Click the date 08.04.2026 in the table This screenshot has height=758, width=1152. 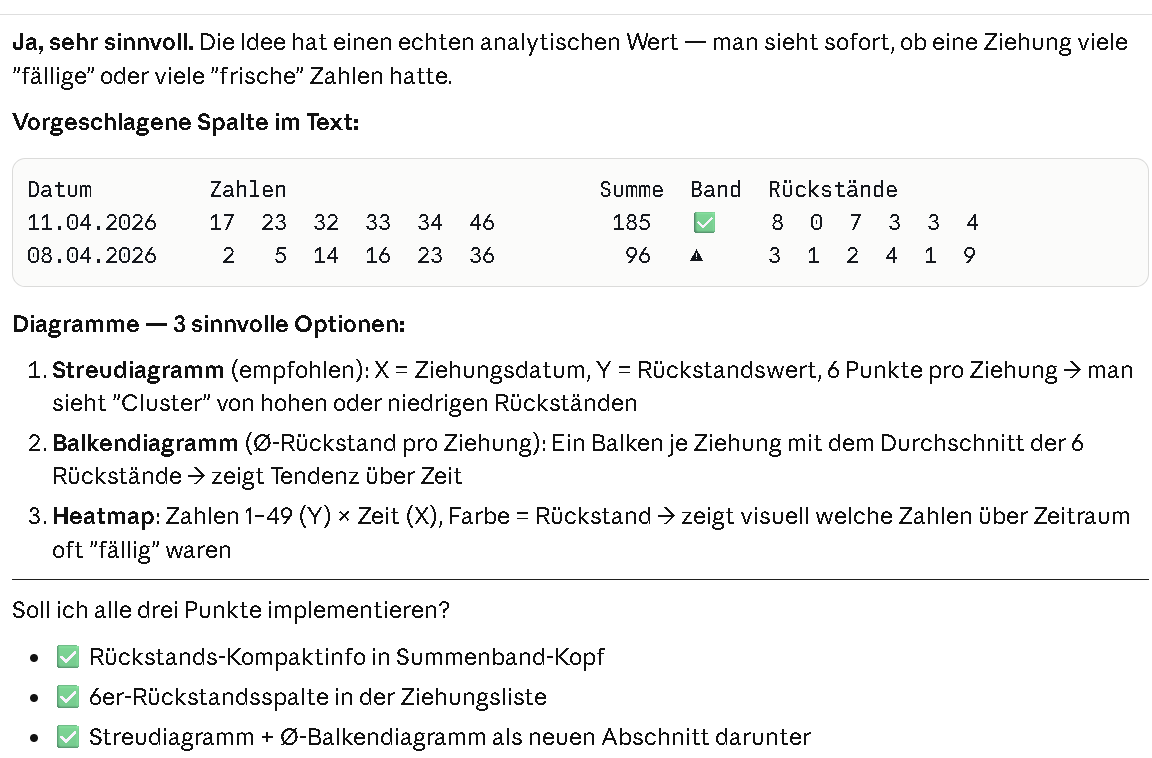pyautogui.click(x=92, y=256)
